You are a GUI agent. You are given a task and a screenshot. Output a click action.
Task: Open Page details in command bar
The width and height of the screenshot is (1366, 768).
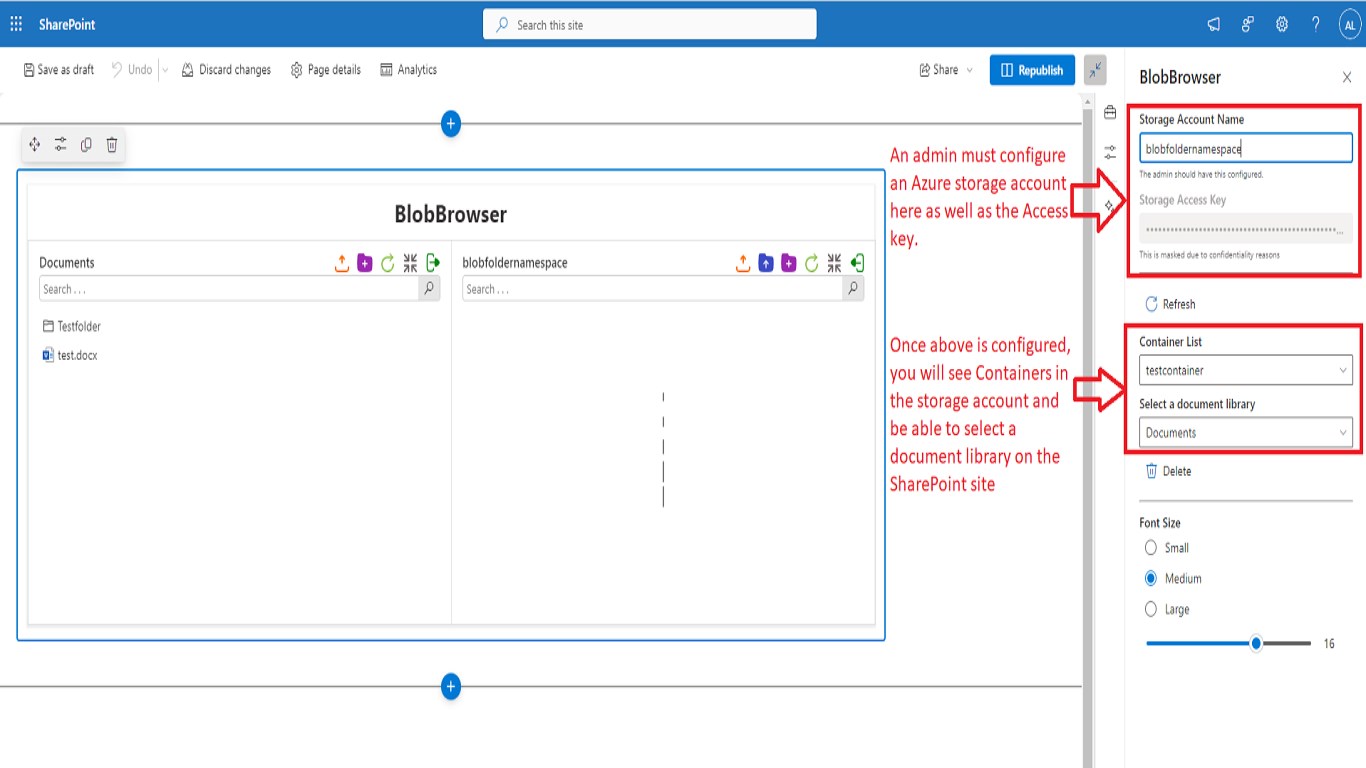pyautogui.click(x=326, y=70)
